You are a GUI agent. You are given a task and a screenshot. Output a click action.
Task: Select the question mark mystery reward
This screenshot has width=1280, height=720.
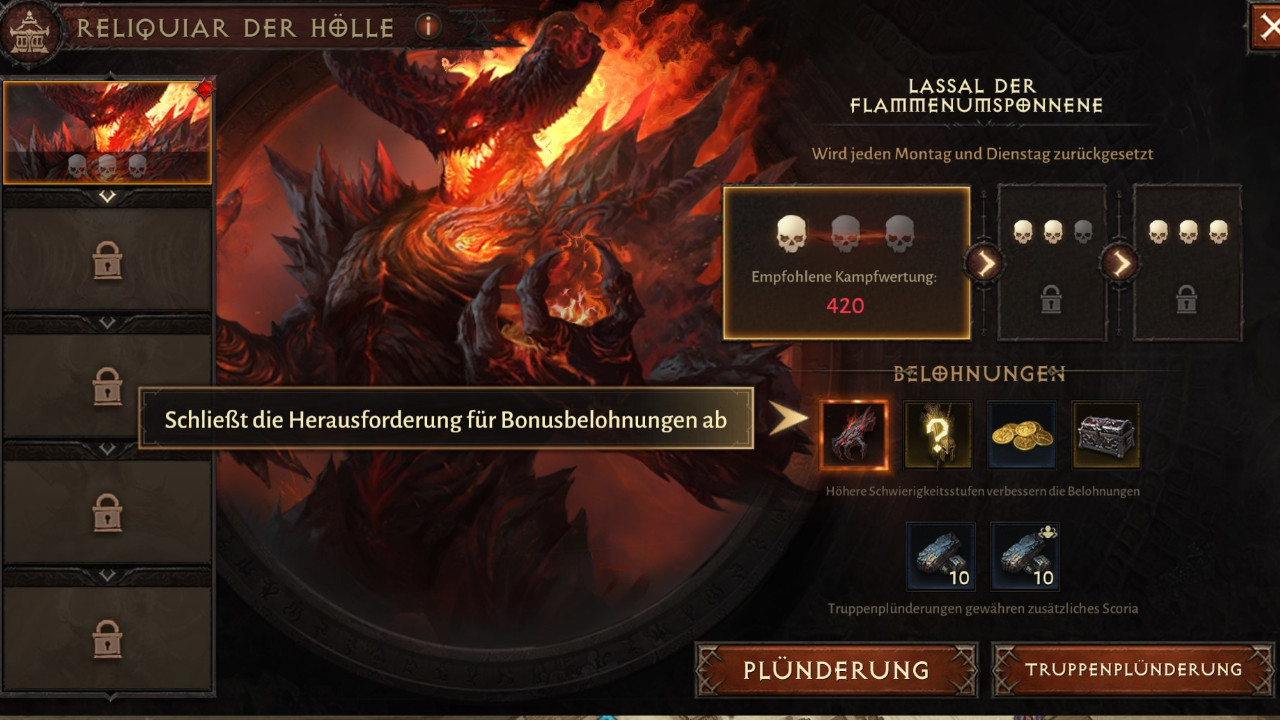[x=938, y=435]
